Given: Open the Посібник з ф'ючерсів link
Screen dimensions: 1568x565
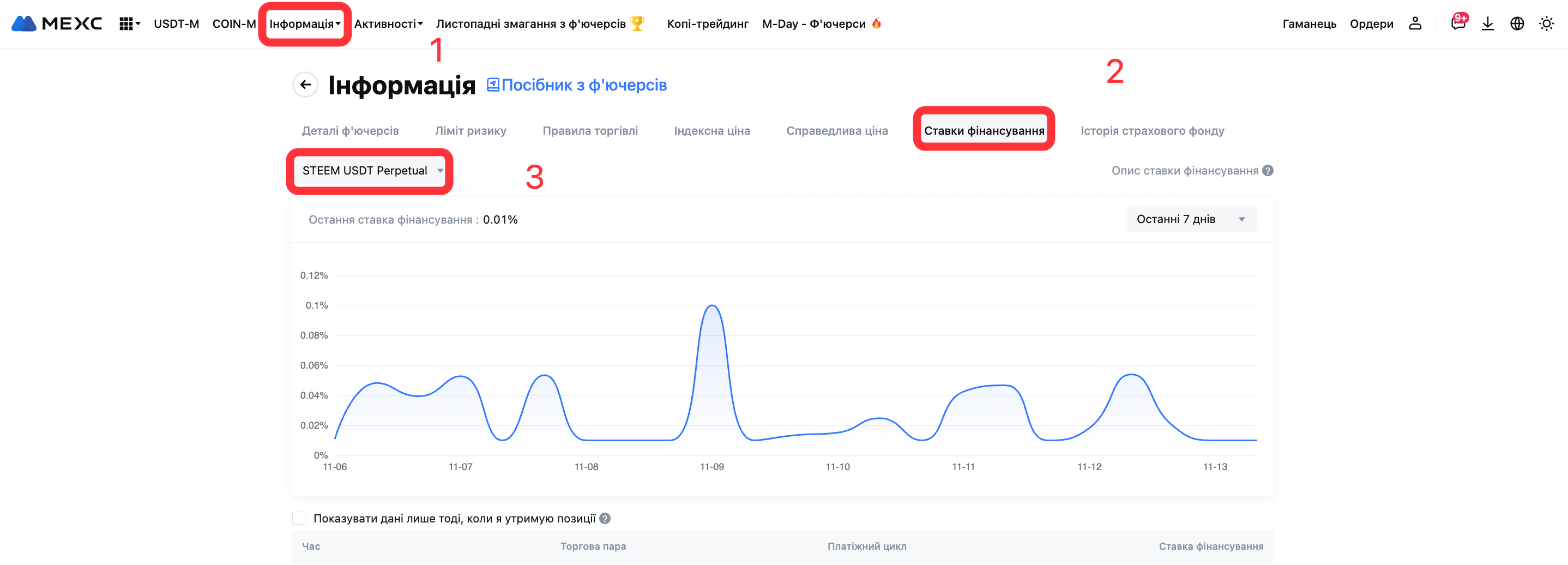Looking at the screenshot, I should [576, 85].
